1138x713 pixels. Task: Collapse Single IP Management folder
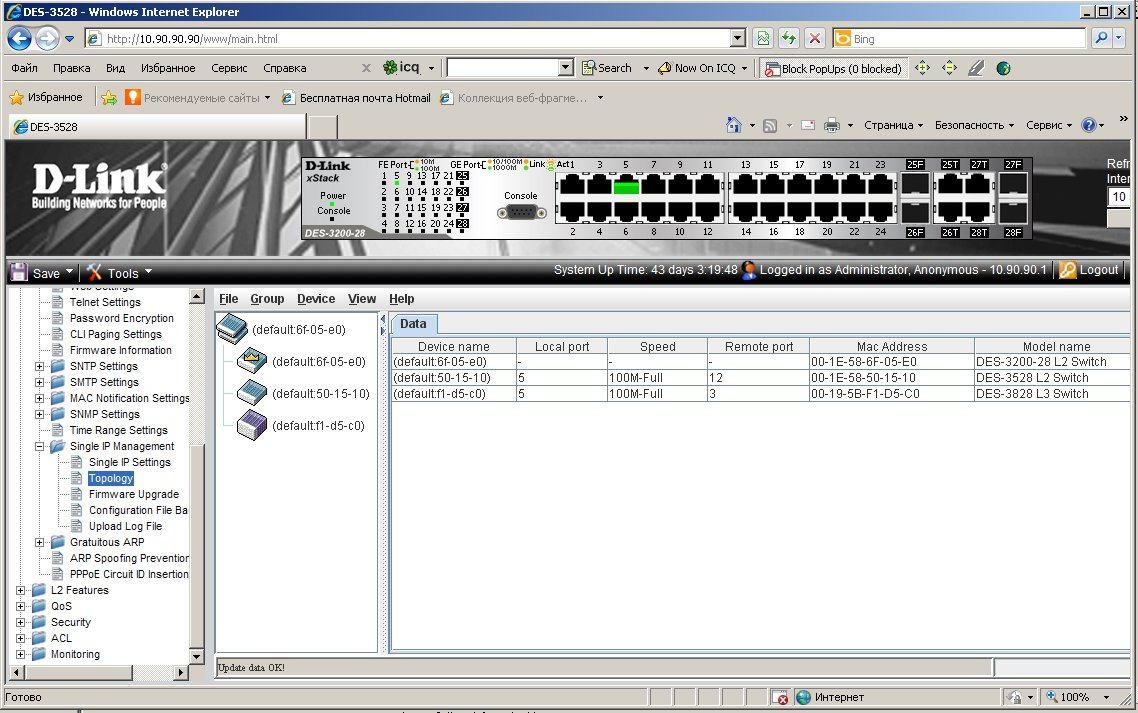click(x=40, y=446)
